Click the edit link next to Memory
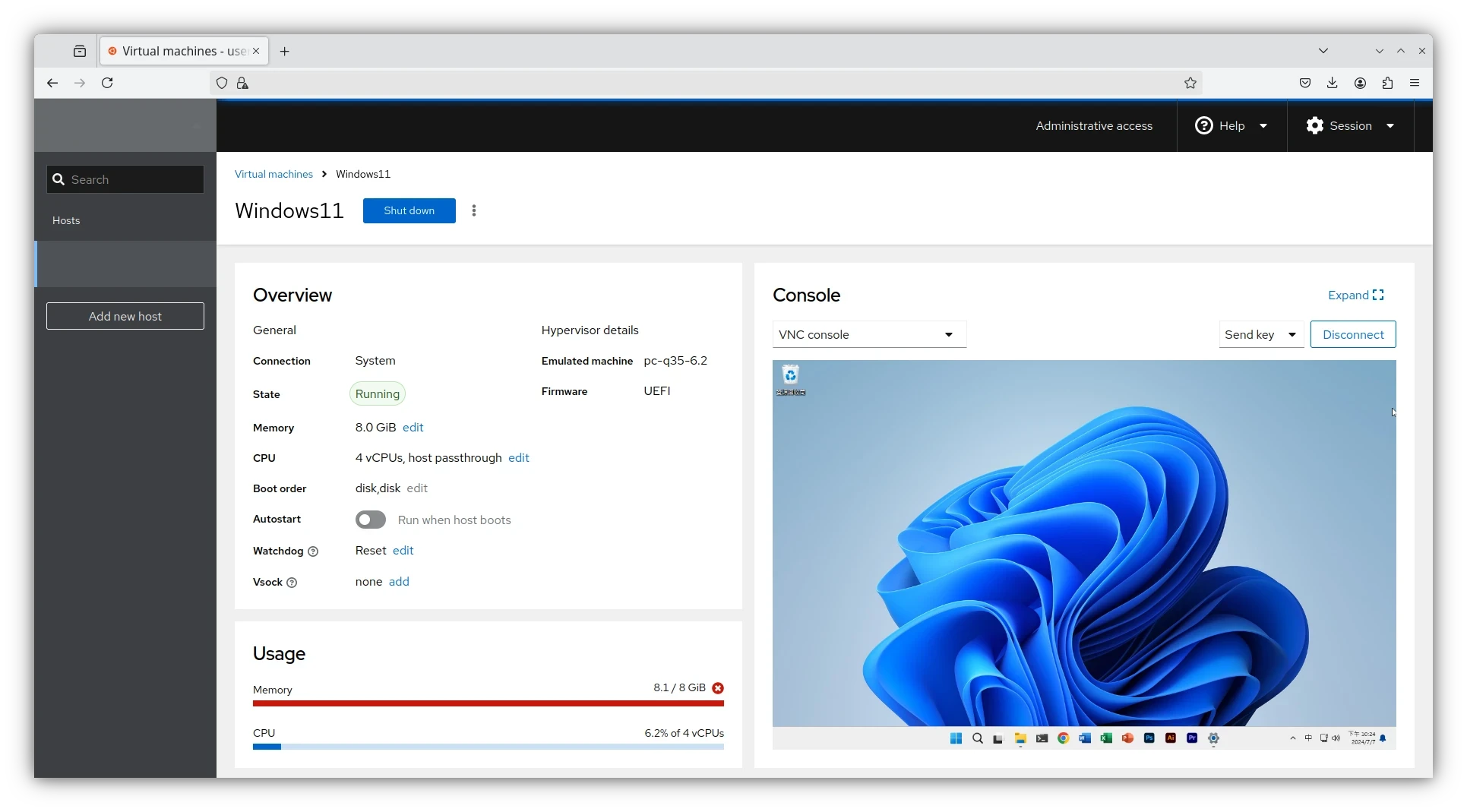This screenshot has height=812, width=1467. point(413,428)
